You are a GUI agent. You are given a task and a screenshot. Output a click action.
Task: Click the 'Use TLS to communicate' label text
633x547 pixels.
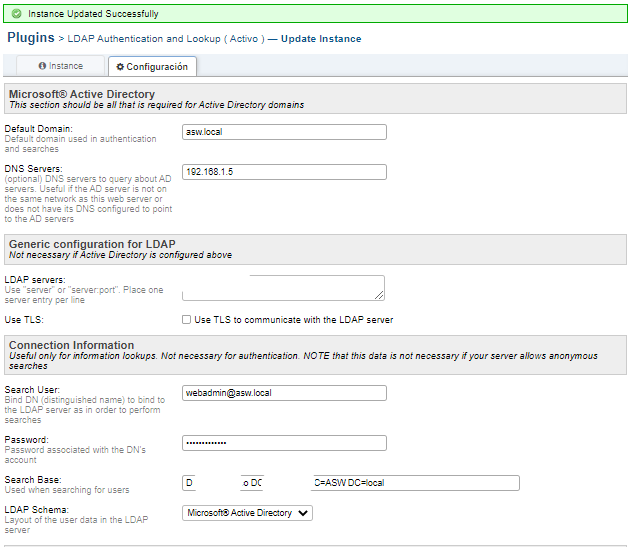[x=293, y=320]
